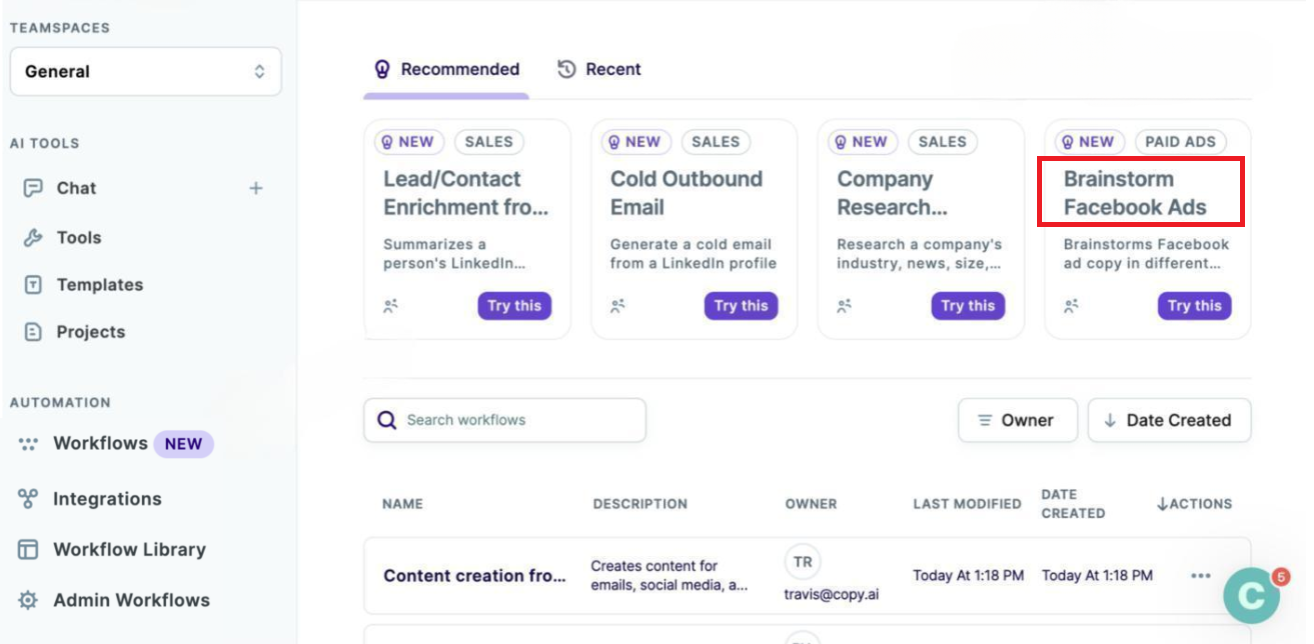This screenshot has width=1314, height=644.
Task: Select the Recommended tab
Action: [x=446, y=69]
